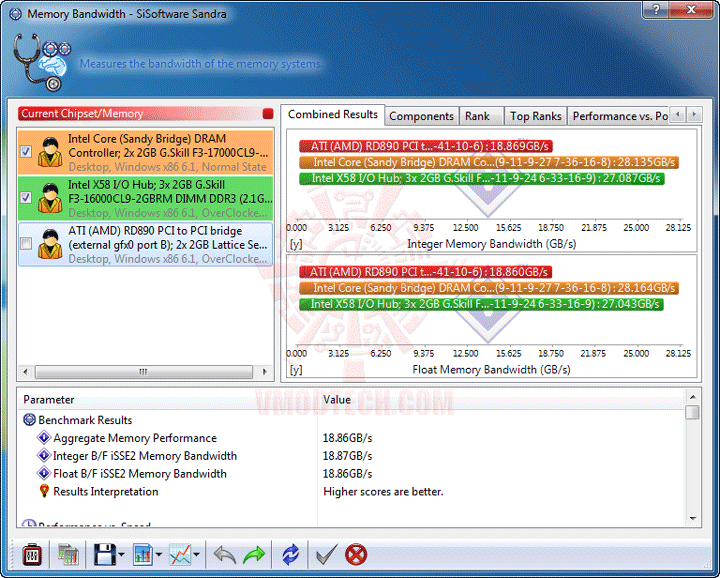Click the horizontal scrollbar thumb in reference list
The image size is (720, 578).
pos(144,372)
